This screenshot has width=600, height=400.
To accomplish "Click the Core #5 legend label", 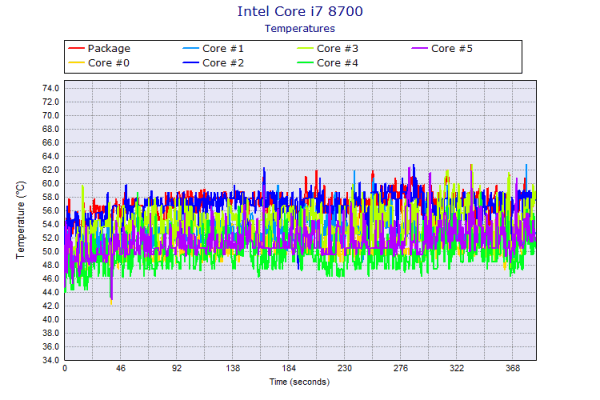I will pyautogui.click(x=452, y=49).
